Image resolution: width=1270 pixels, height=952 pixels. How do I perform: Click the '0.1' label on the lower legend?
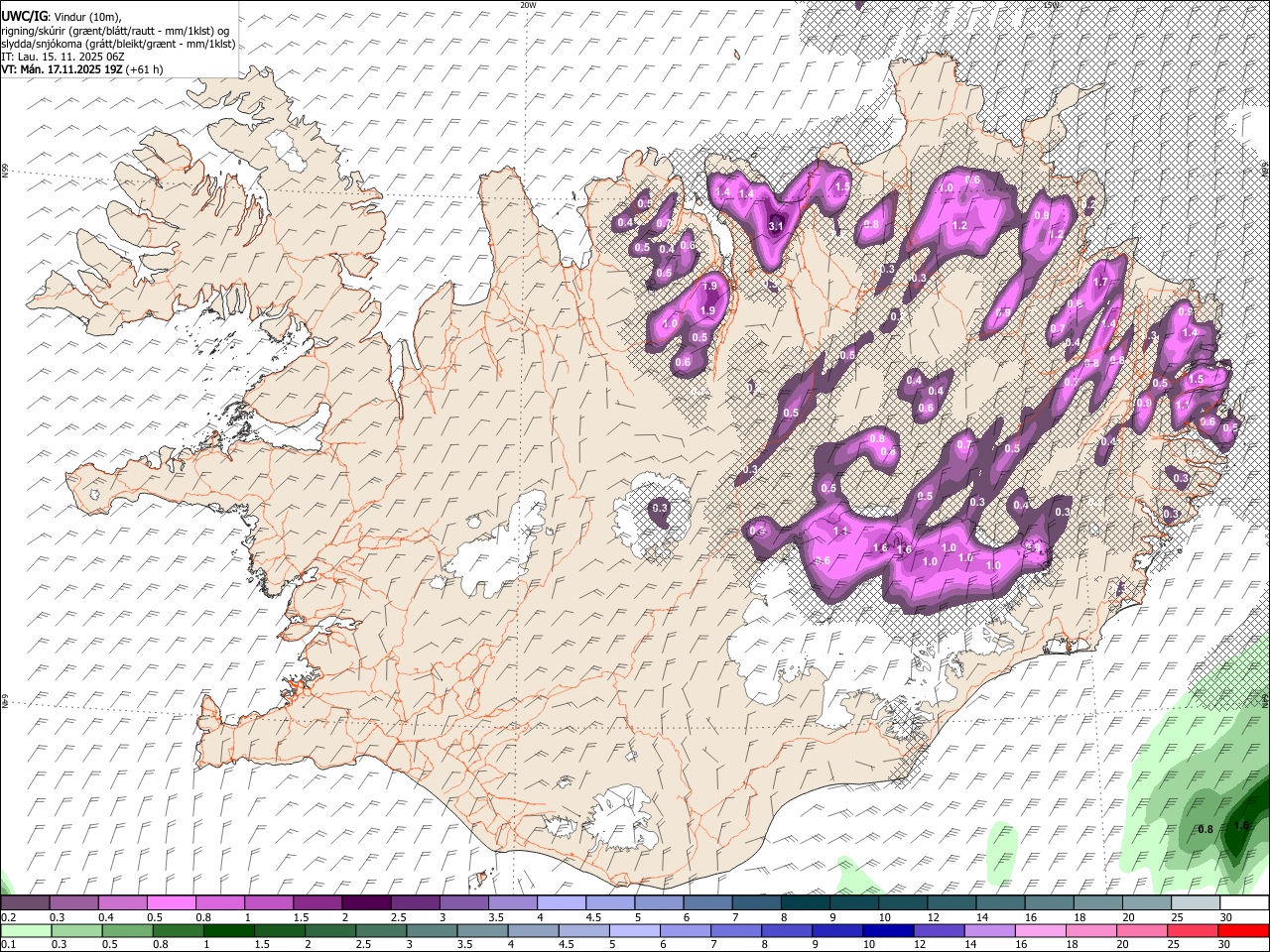point(8,944)
